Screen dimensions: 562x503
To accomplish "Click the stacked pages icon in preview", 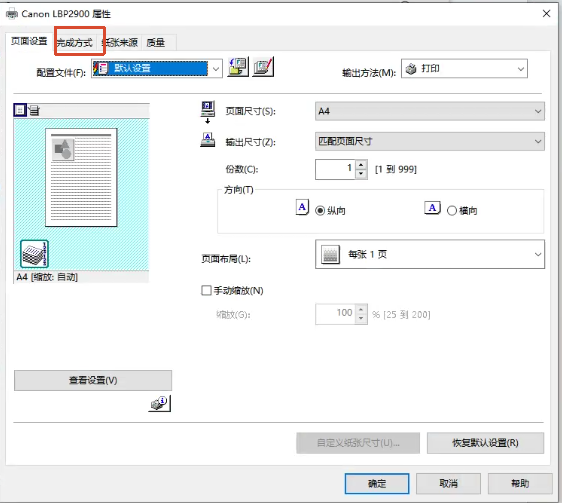I will click(x=34, y=254).
